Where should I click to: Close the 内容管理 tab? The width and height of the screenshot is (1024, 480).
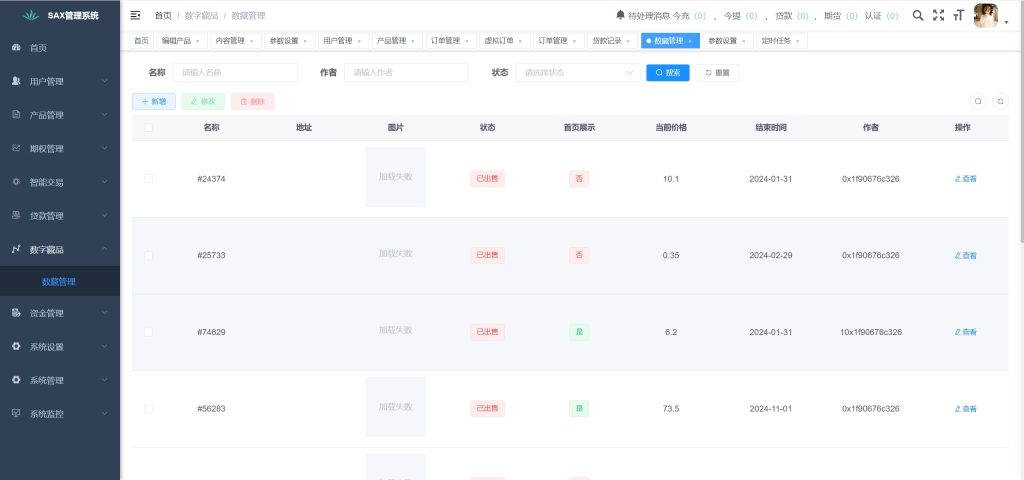(251, 41)
